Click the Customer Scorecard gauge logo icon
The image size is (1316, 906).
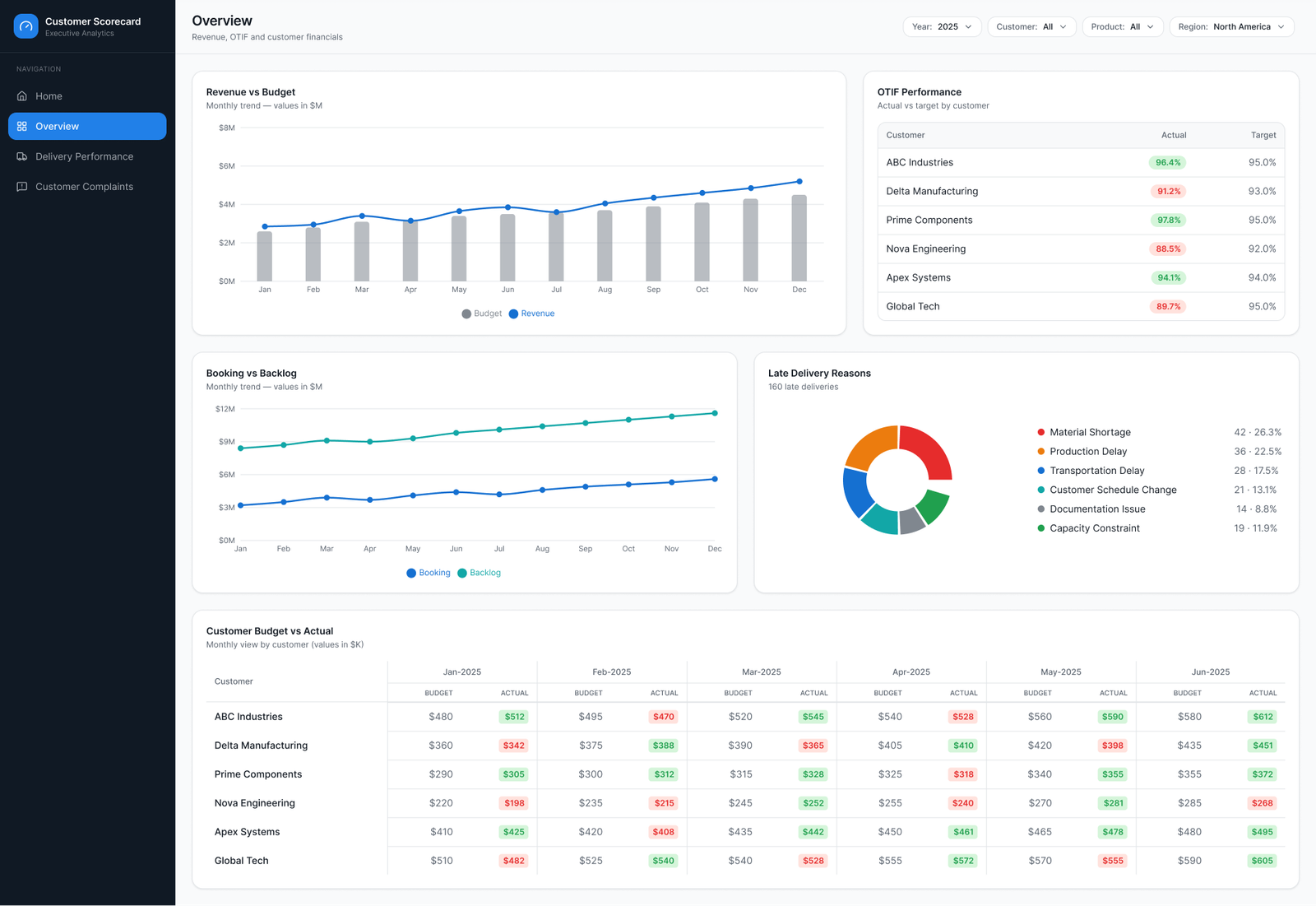pyautogui.click(x=26, y=26)
